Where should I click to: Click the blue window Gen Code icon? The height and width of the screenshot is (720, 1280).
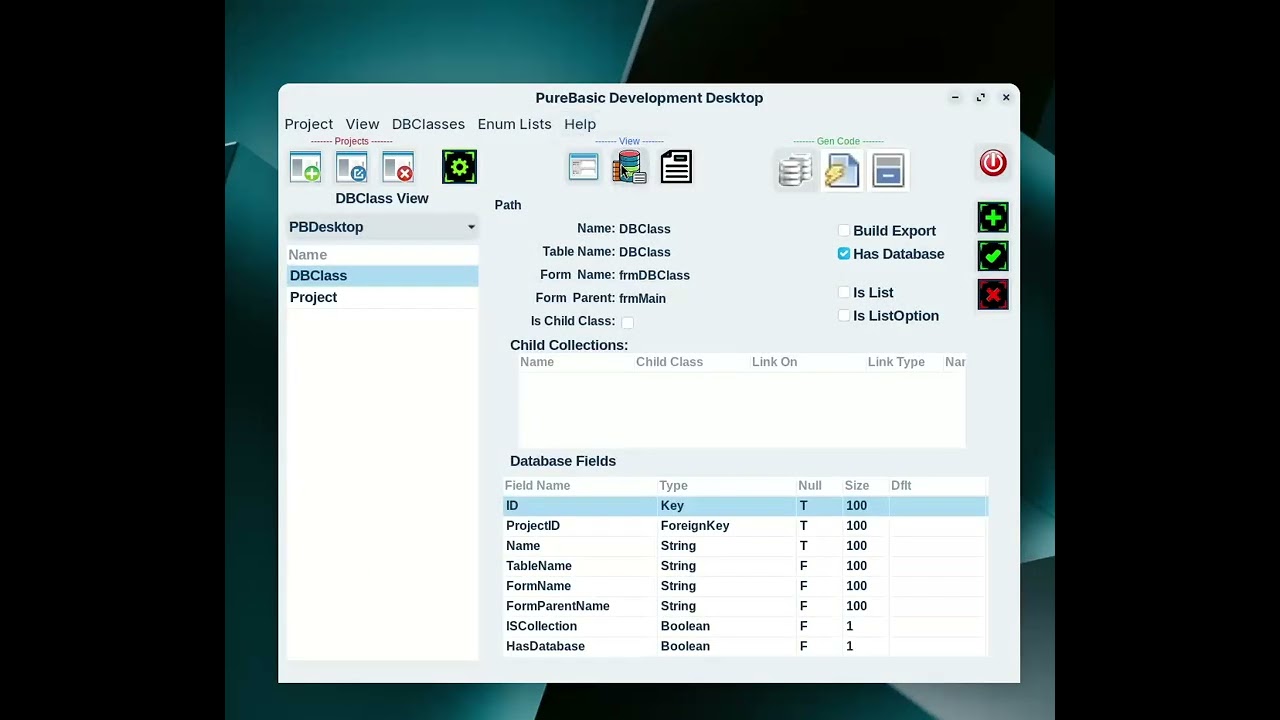888,171
